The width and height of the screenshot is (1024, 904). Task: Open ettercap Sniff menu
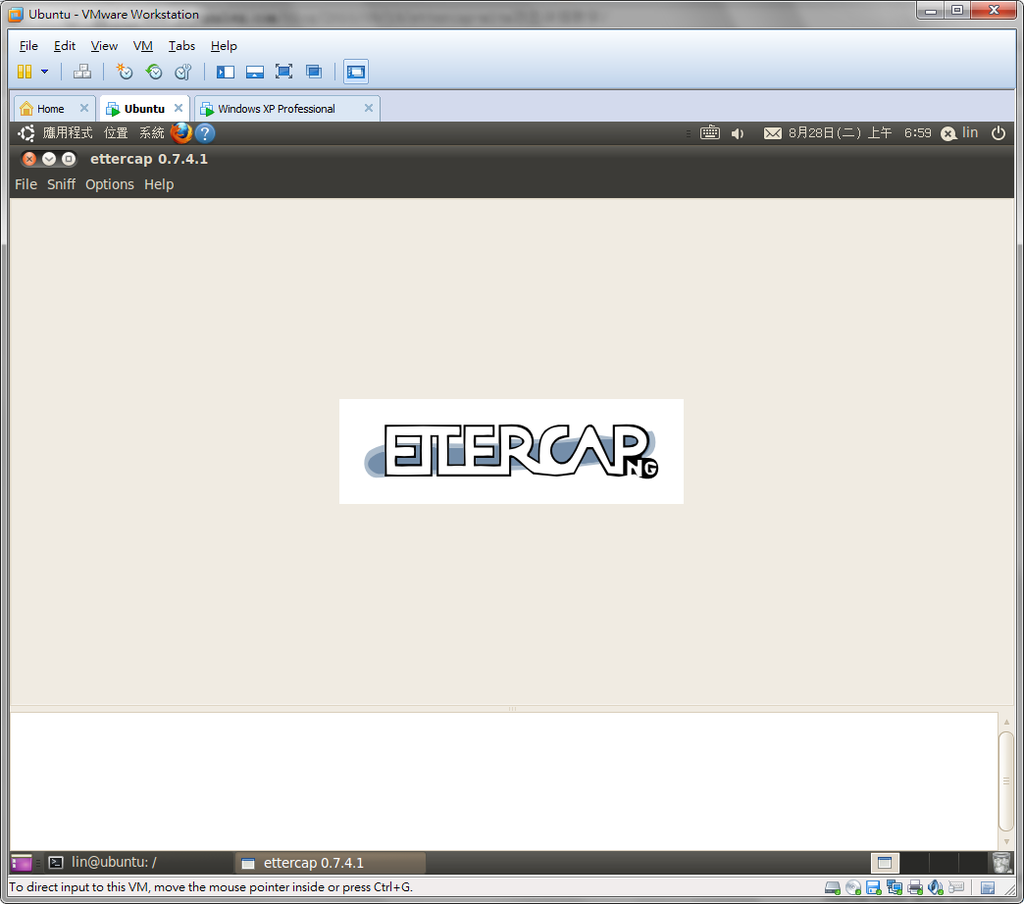pos(61,184)
